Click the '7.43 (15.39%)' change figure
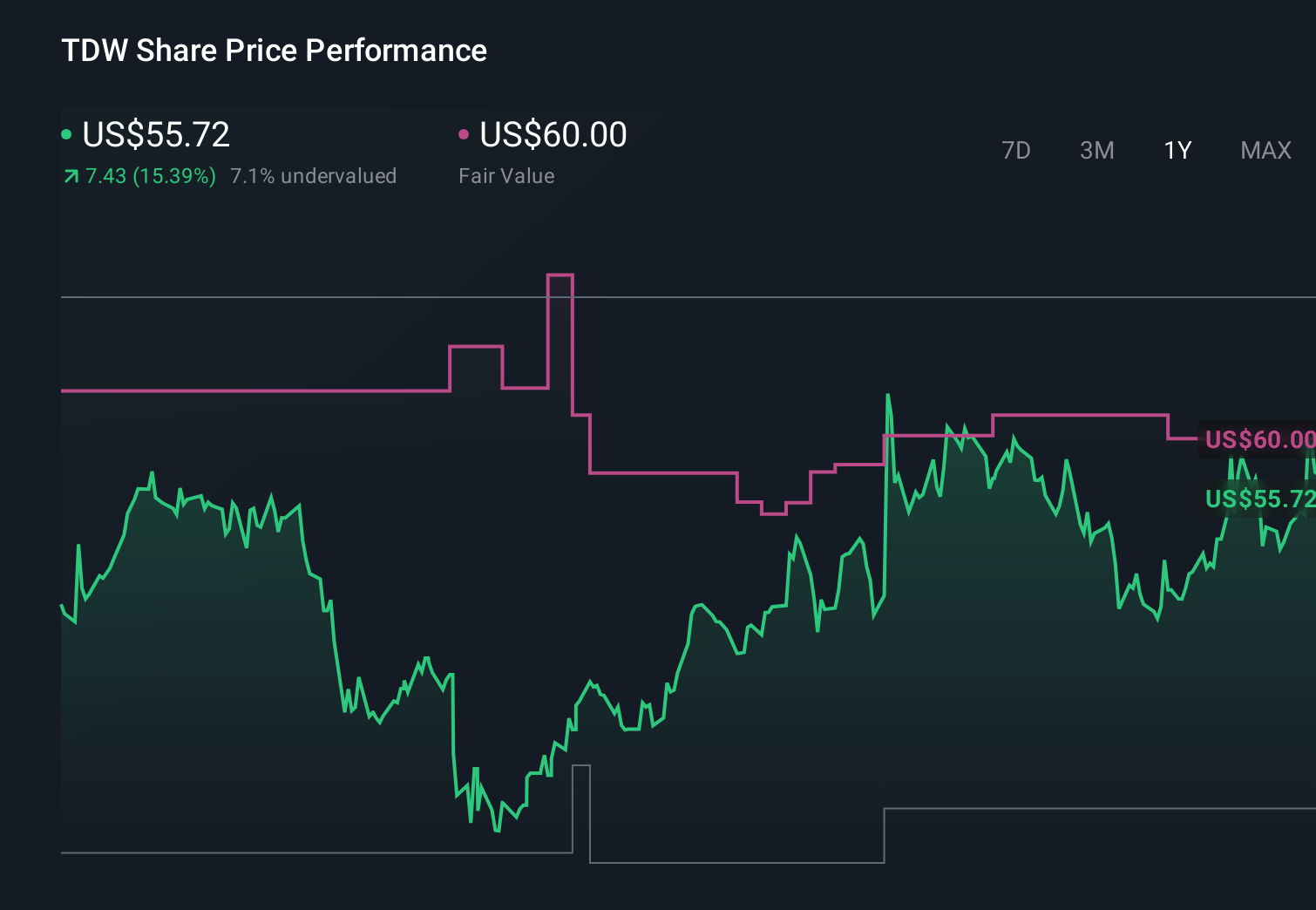 tap(149, 176)
